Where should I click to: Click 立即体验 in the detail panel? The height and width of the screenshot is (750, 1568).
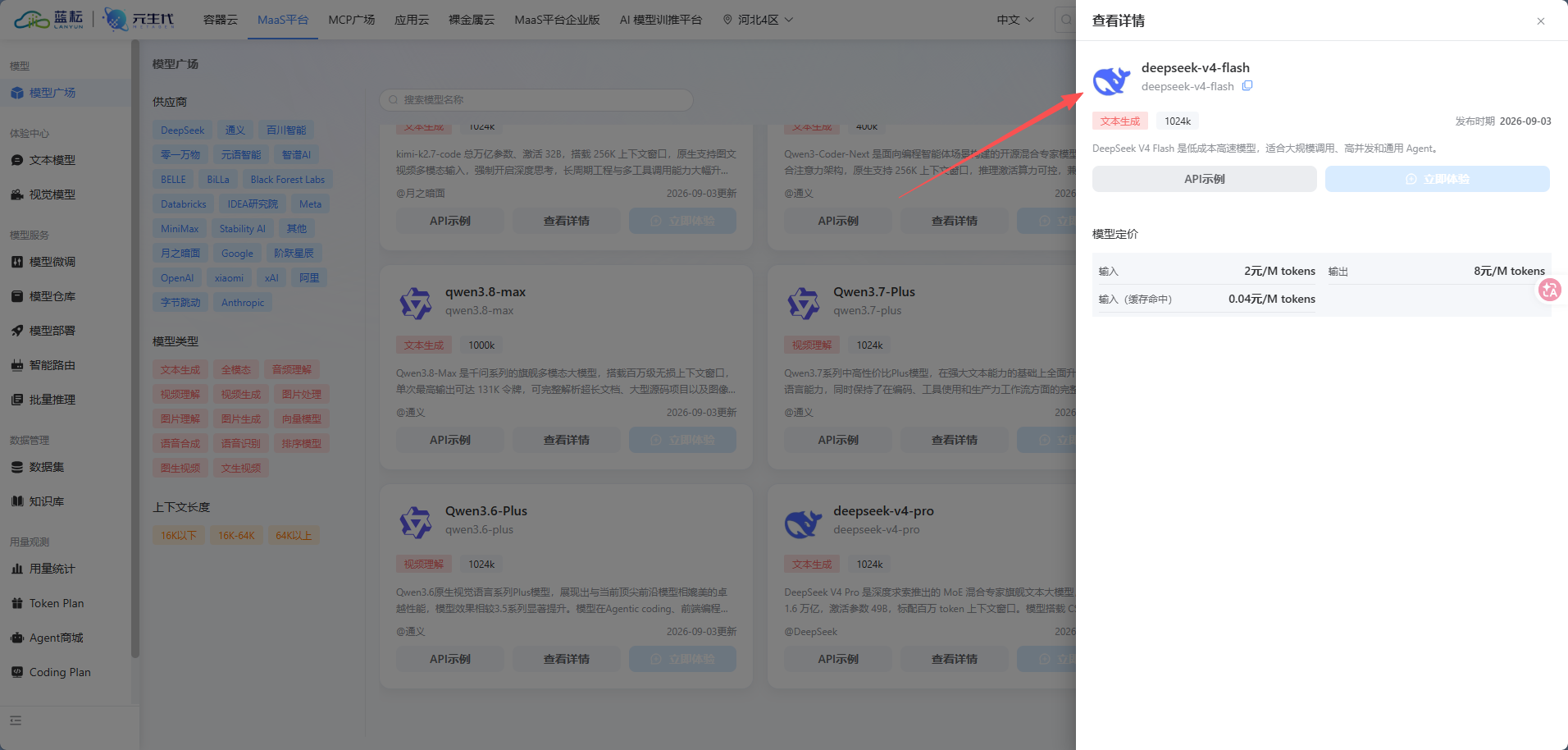pyautogui.click(x=1437, y=179)
